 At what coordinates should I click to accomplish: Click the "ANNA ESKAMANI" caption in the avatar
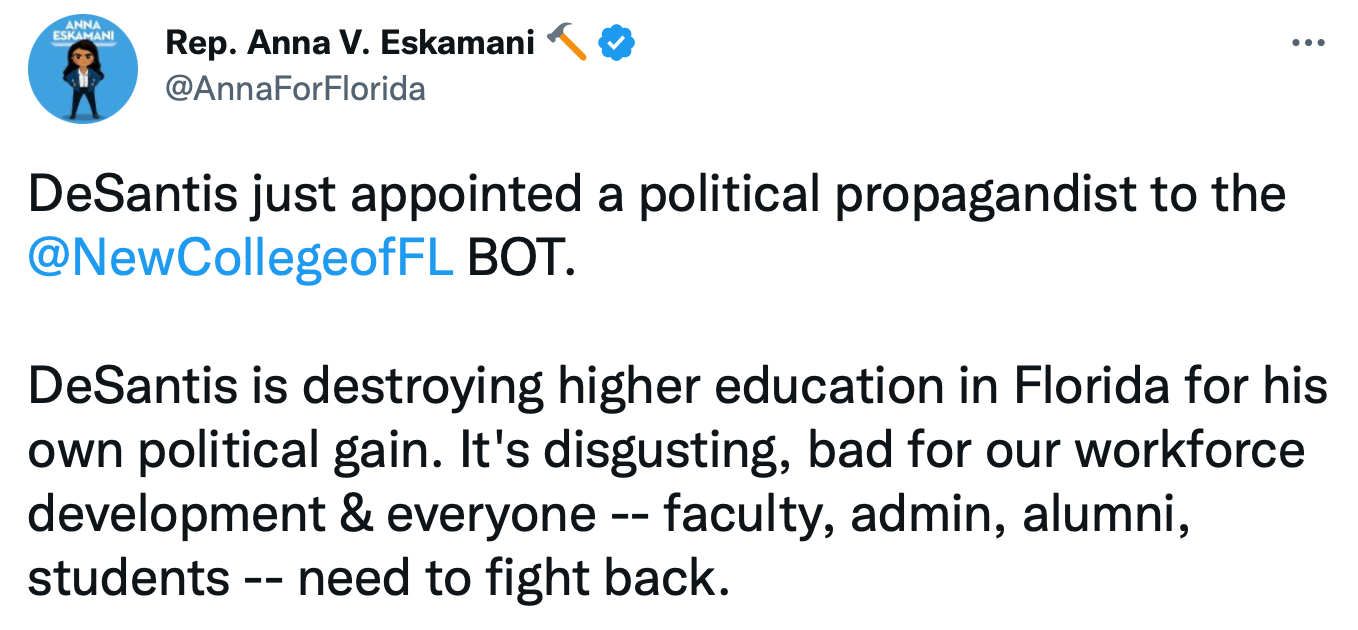tap(83, 27)
